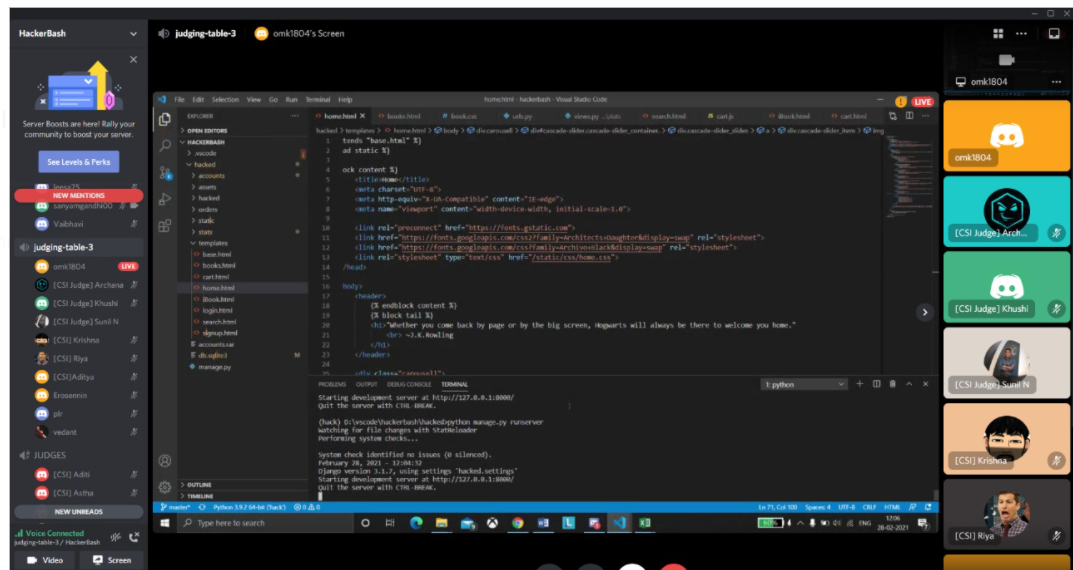Click the NEW MENTIONS pill
This screenshot has width=1073, height=570.
pyautogui.click(x=78, y=196)
